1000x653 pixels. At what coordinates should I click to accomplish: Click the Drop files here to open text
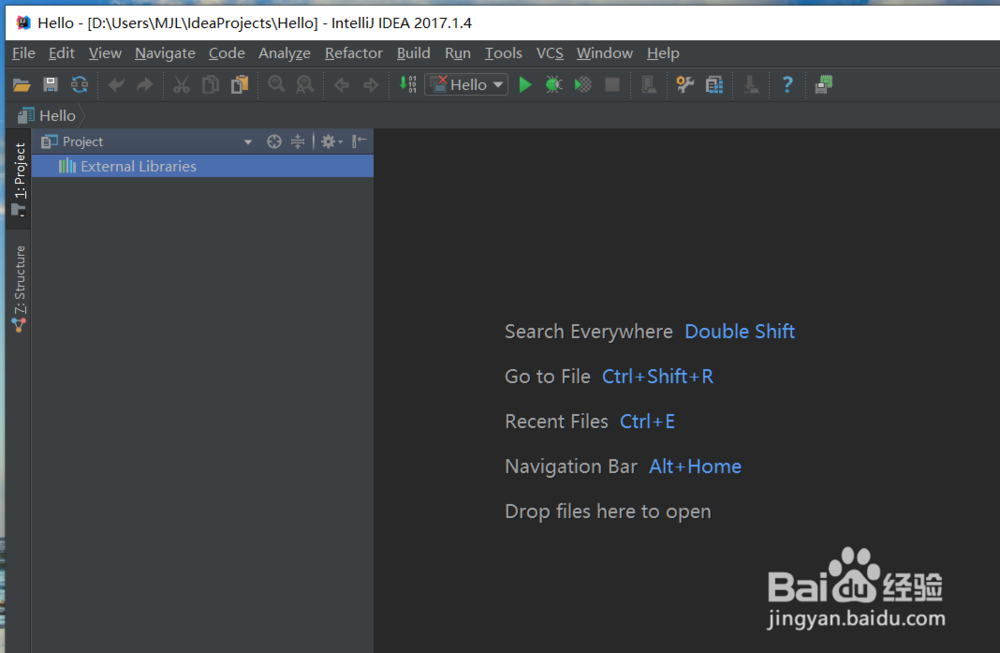point(608,511)
